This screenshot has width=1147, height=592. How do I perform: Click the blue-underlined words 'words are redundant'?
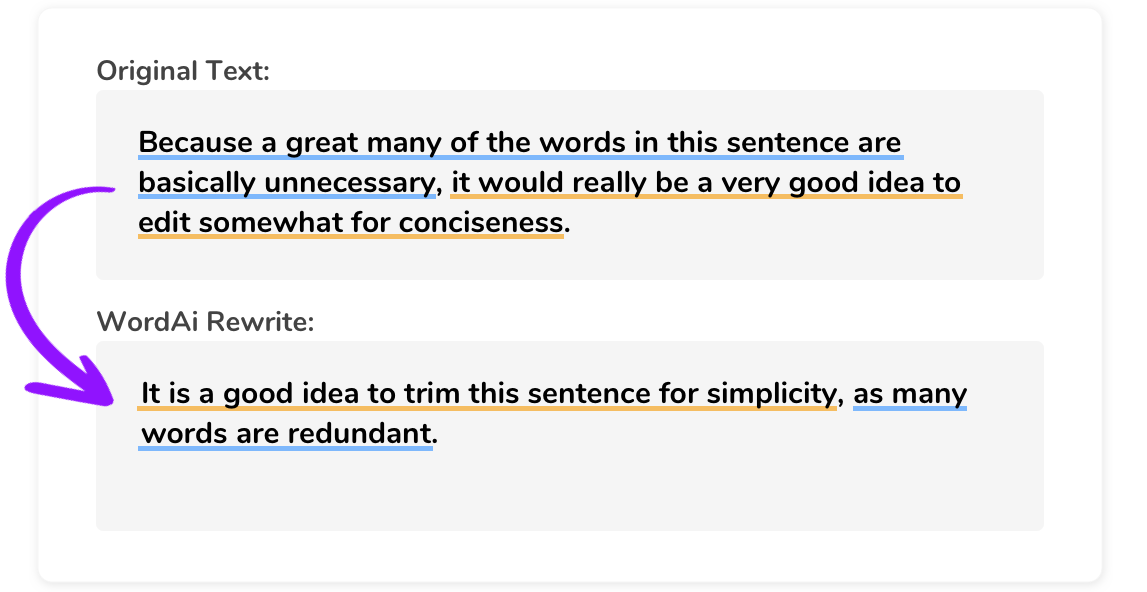coord(286,434)
